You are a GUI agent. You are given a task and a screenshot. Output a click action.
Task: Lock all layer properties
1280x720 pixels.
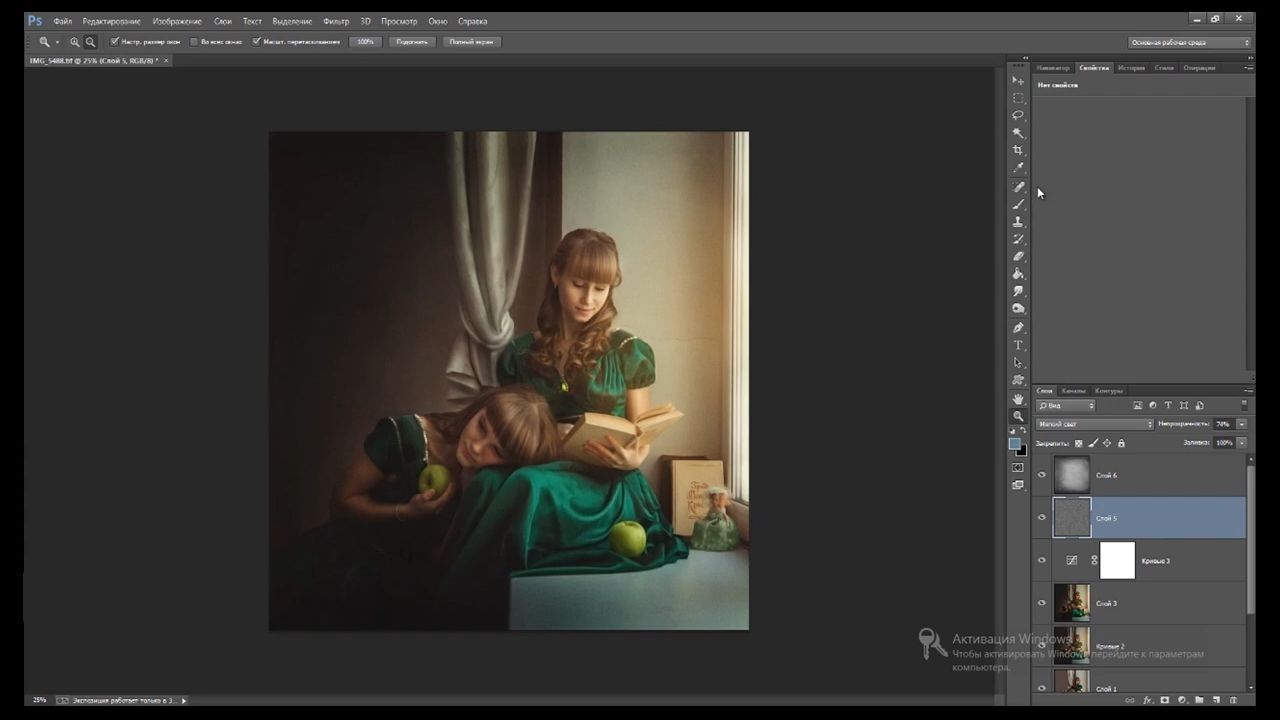[1121, 443]
